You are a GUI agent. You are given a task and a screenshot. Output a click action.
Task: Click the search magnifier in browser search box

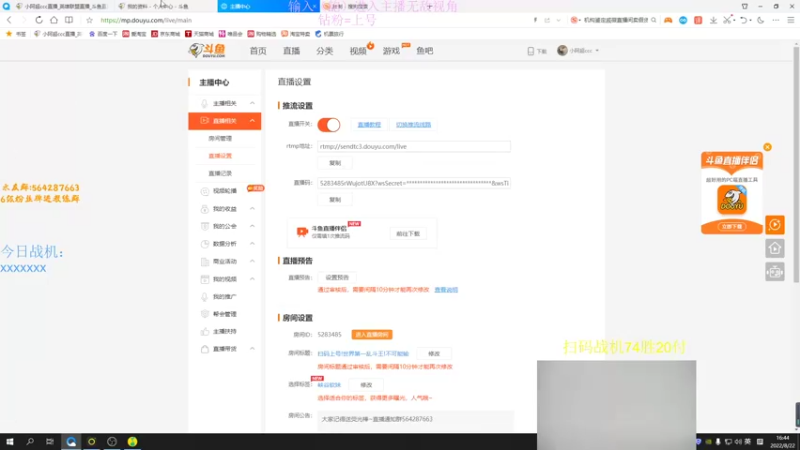click(x=654, y=20)
